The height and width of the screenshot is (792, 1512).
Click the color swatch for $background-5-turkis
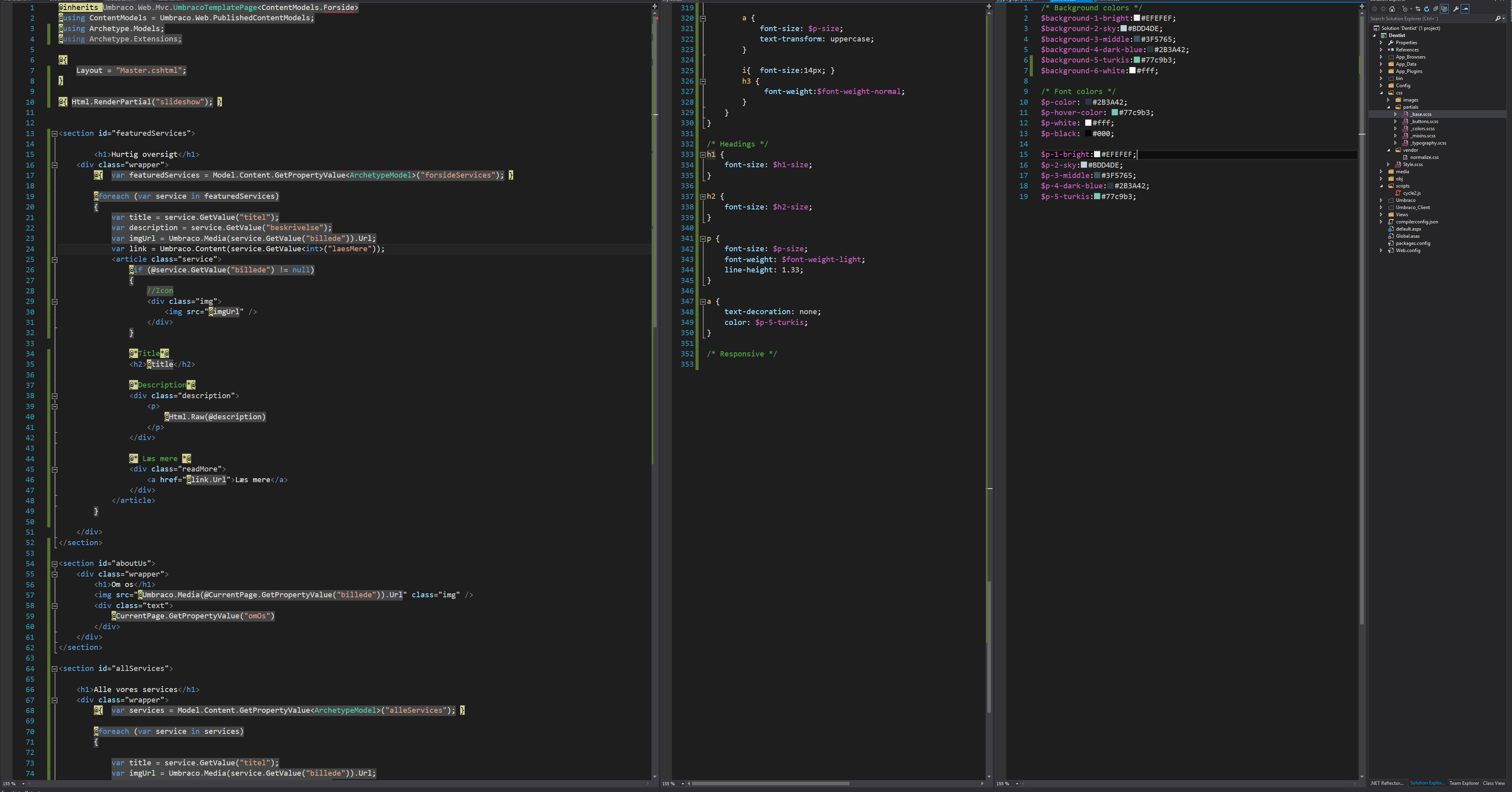click(x=1137, y=60)
